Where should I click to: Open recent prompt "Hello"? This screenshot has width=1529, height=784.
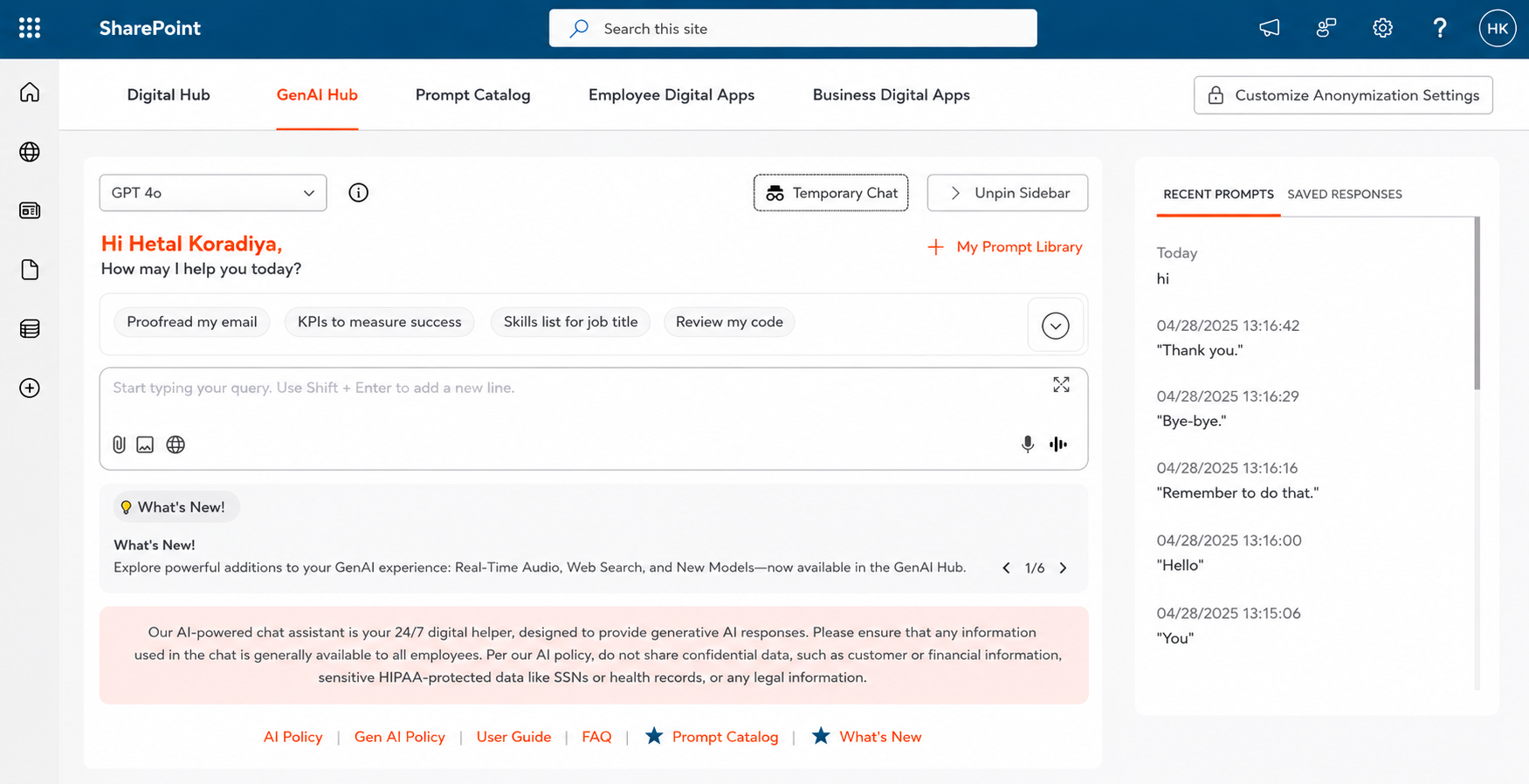1181,565
